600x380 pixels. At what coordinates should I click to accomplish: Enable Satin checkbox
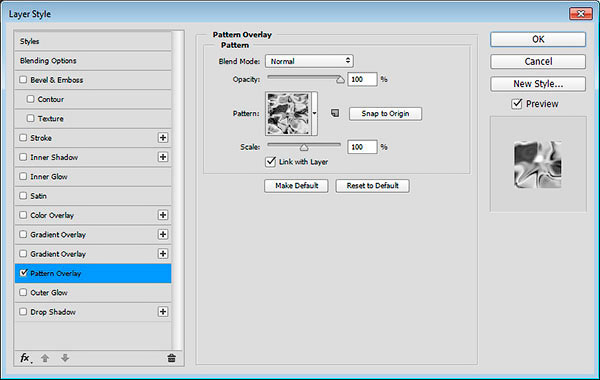(x=23, y=196)
